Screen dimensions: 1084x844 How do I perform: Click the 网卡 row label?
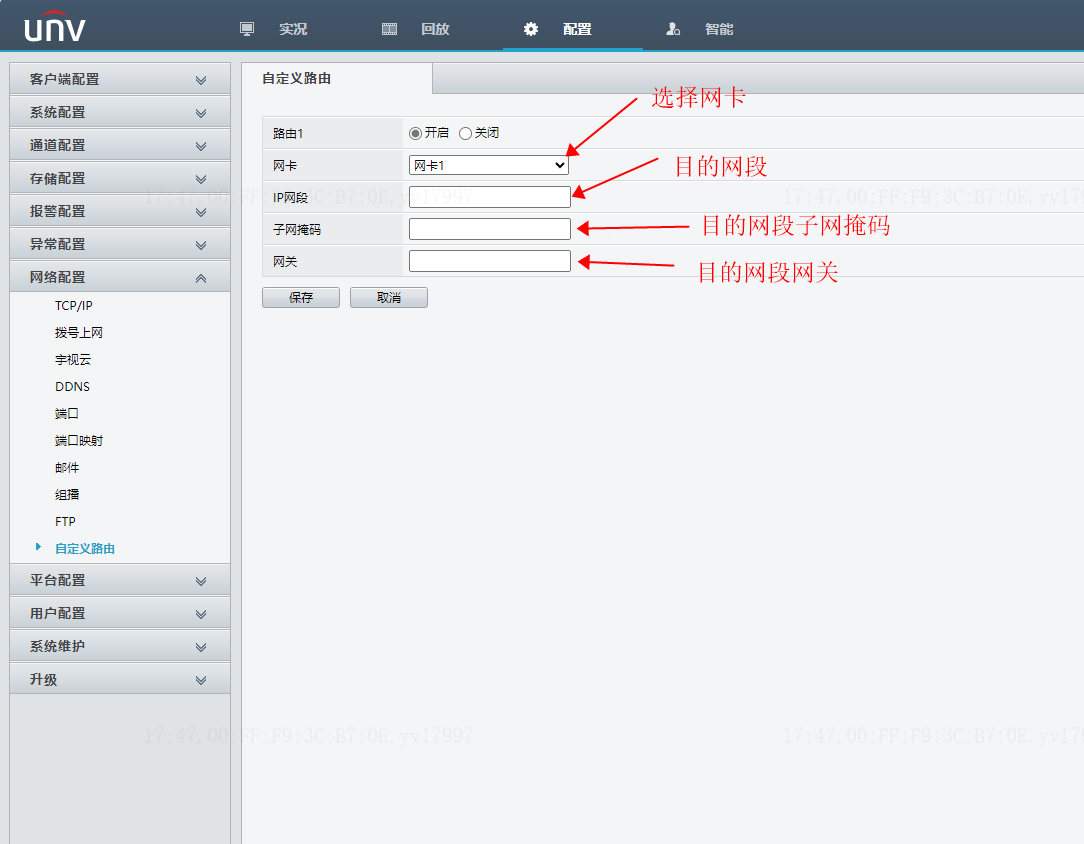(285, 165)
